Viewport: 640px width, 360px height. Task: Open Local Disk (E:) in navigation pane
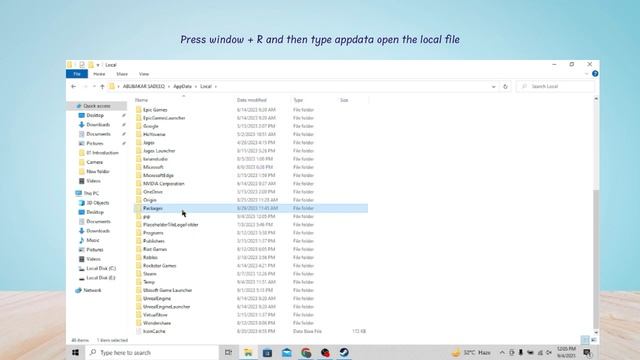pos(100,278)
